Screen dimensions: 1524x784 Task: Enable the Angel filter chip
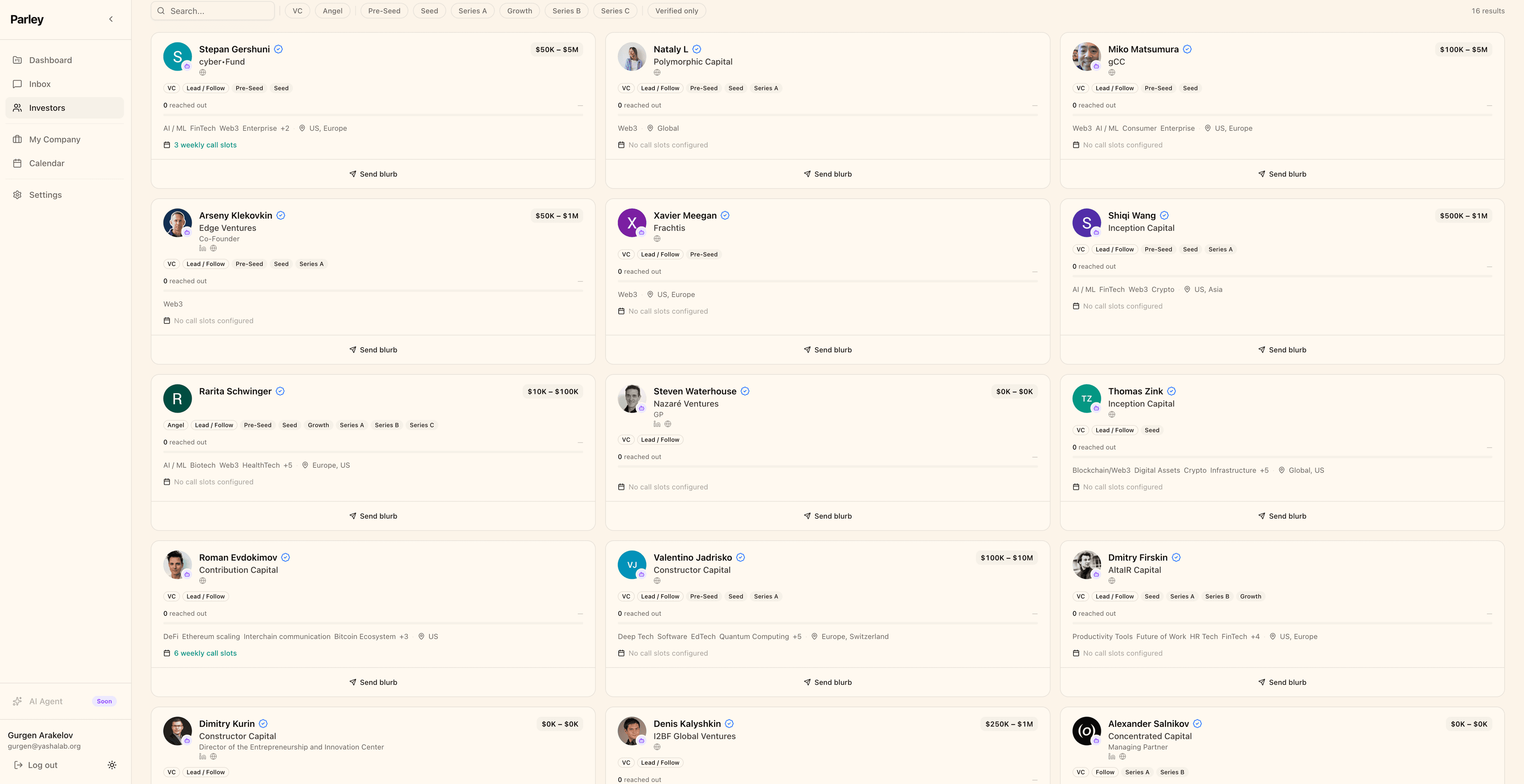[x=332, y=11]
